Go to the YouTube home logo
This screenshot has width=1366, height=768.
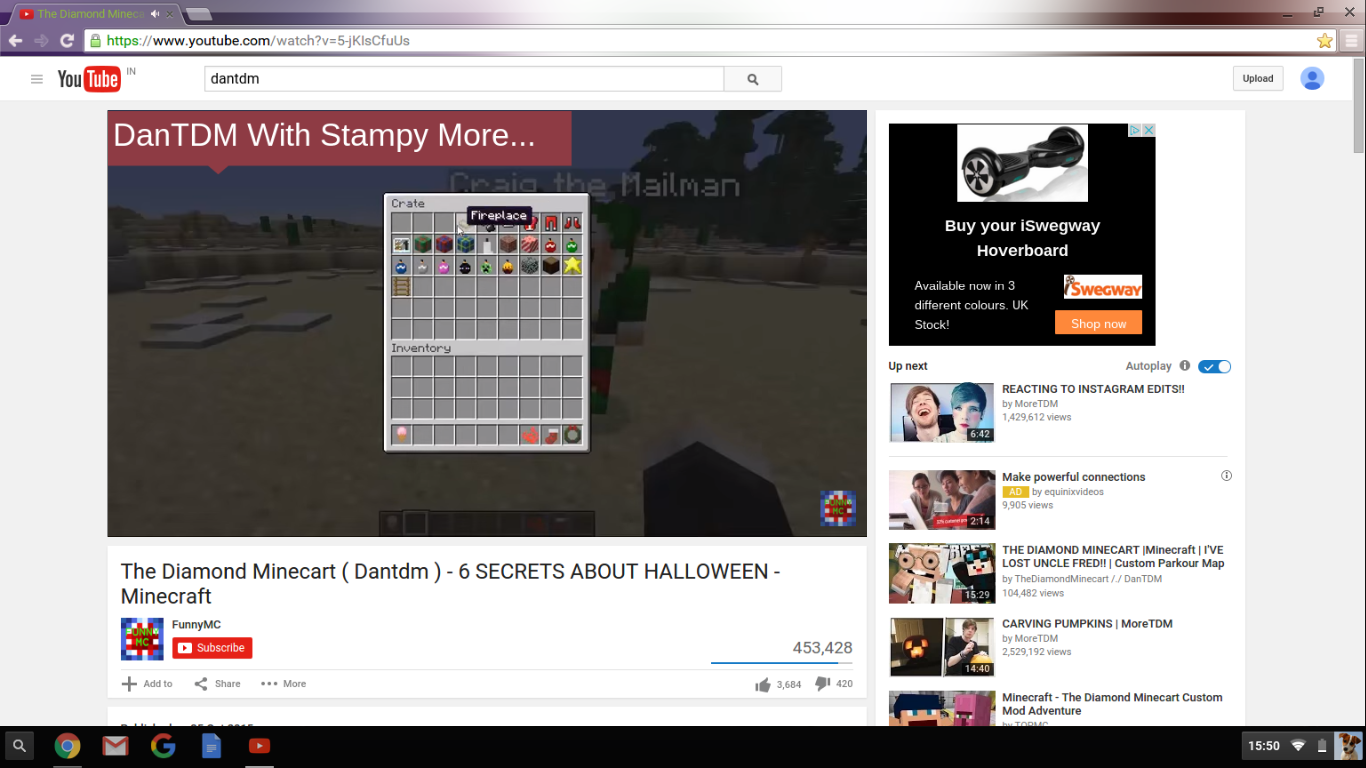[x=89, y=79]
